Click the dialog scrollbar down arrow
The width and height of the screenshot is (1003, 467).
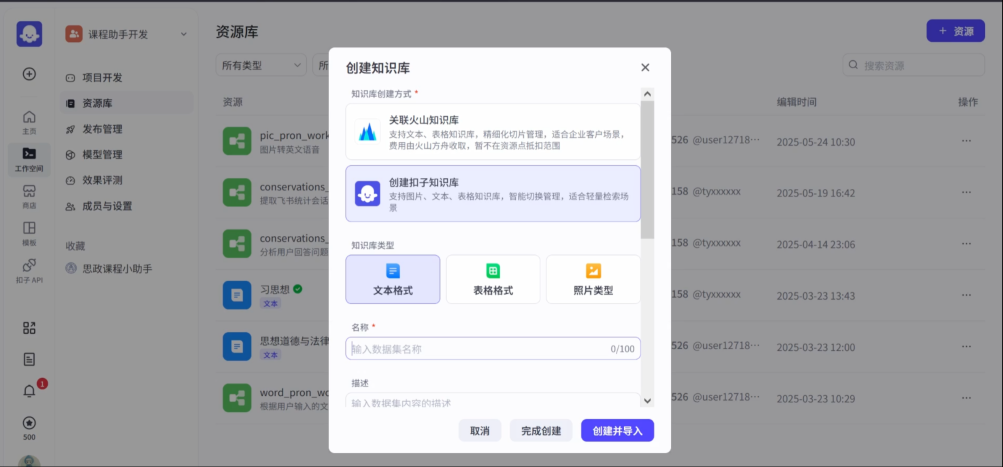click(647, 400)
